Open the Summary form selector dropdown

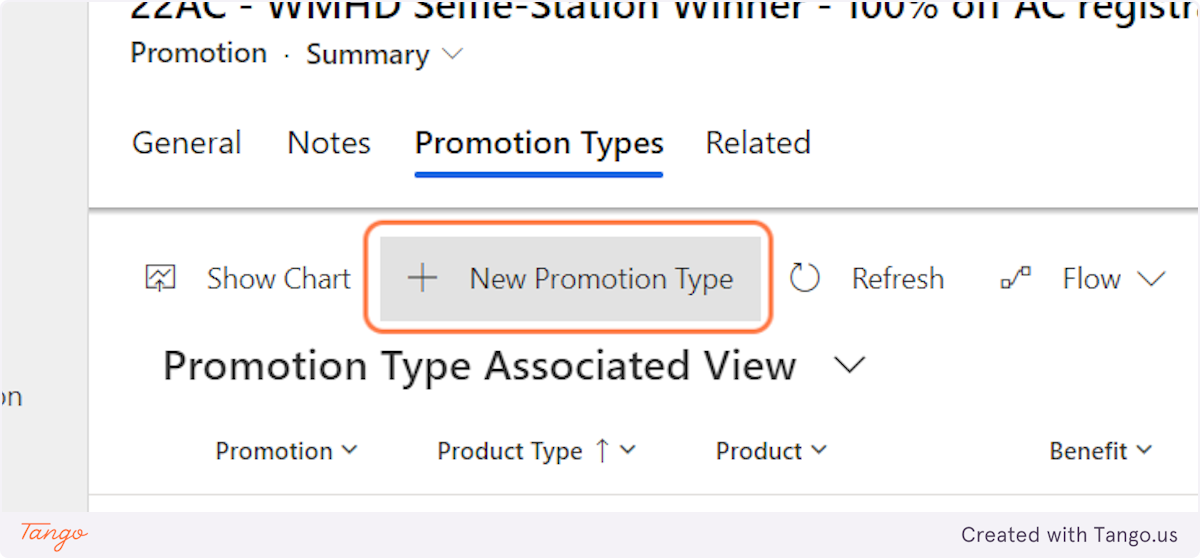(452, 55)
